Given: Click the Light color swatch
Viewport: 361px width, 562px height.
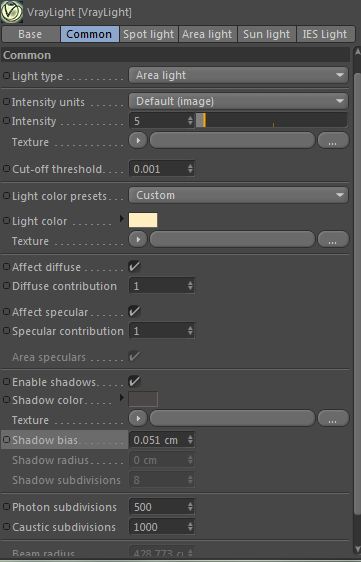Looking at the screenshot, I should click(x=143, y=220).
